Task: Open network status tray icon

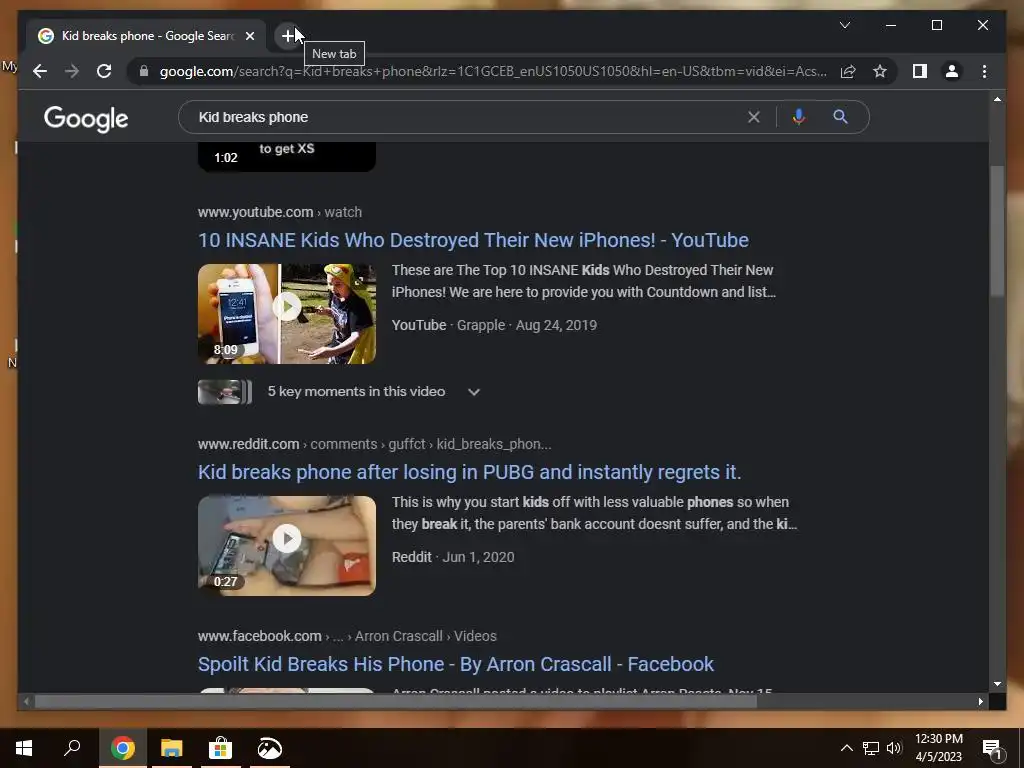Action: coord(871,748)
